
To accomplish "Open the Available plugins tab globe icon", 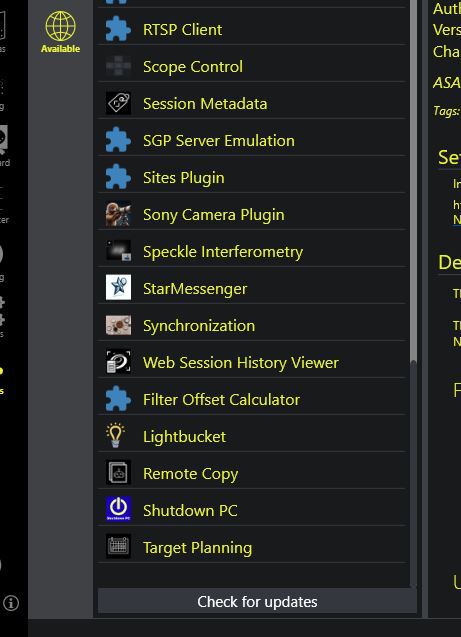I will pyautogui.click(x=60, y=26).
